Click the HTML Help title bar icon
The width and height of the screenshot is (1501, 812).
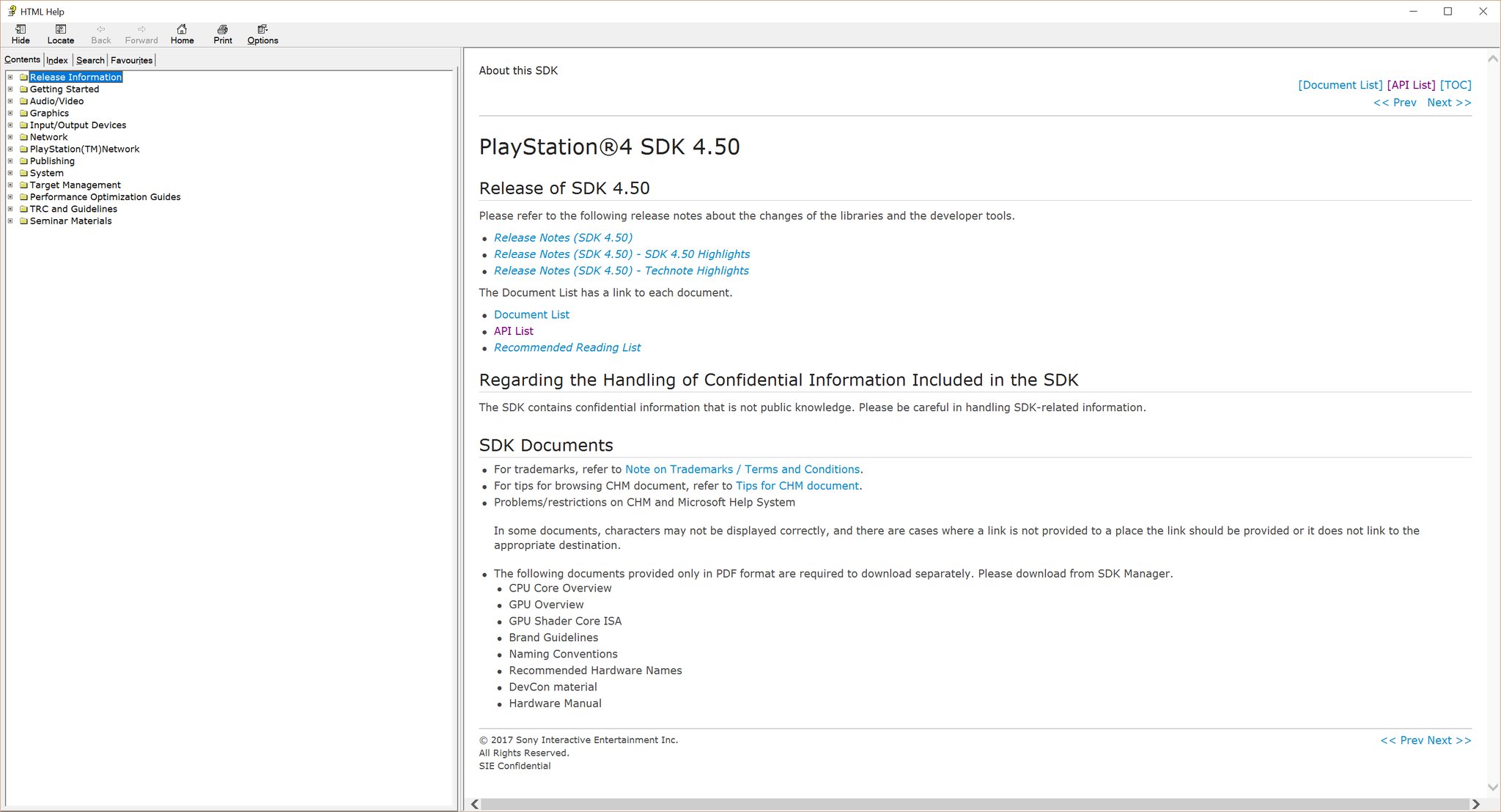[x=12, y=11]
